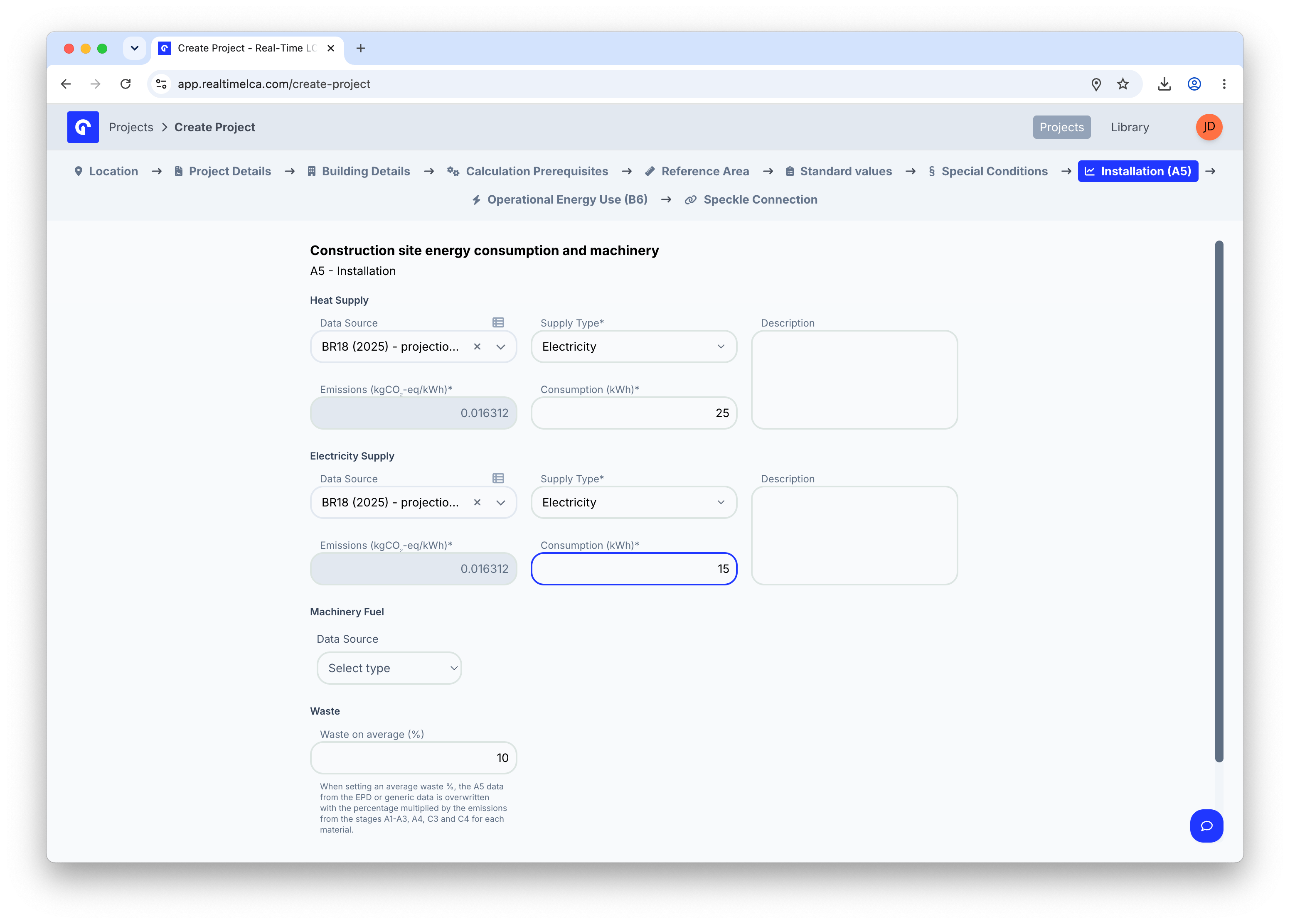Go forward in the browser
Screen dimensions: 1290x924
[96, 84]
